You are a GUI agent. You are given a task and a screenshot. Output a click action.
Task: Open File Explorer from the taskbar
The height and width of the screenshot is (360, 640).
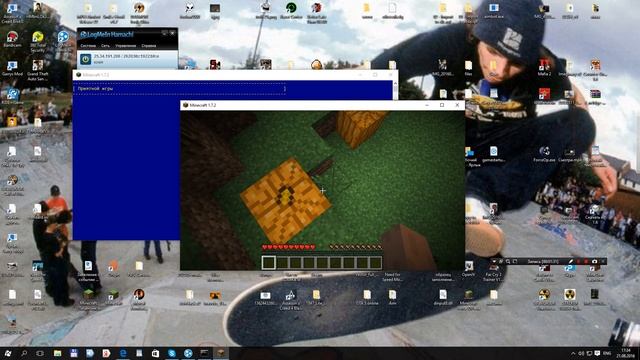point(57,353)
